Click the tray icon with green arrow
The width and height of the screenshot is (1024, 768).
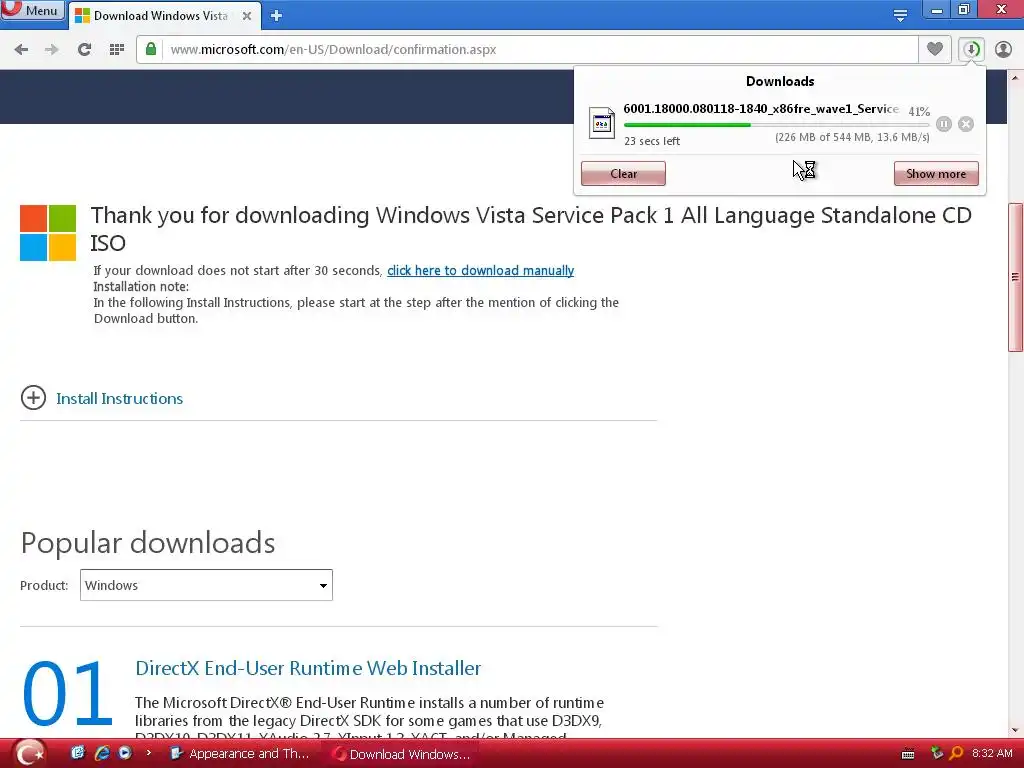(x=937, y=753)
